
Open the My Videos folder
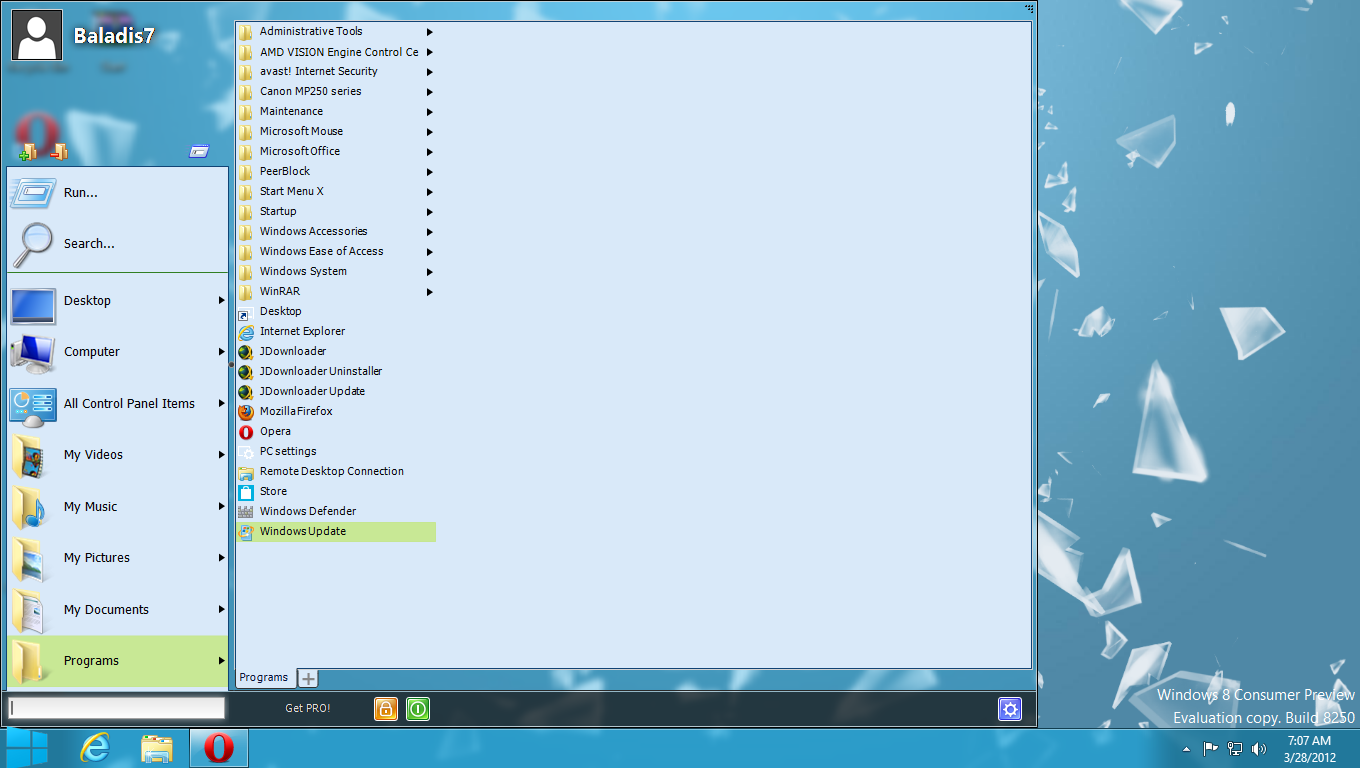(118, 455)
